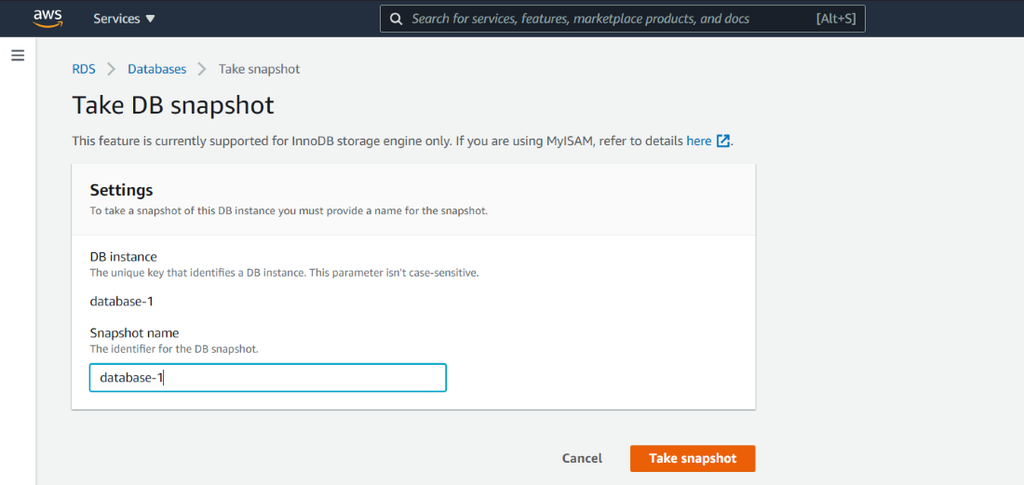Click chevron separator after RDS breadcrumb
1024x485 pixels.
[x=111, y=69]
